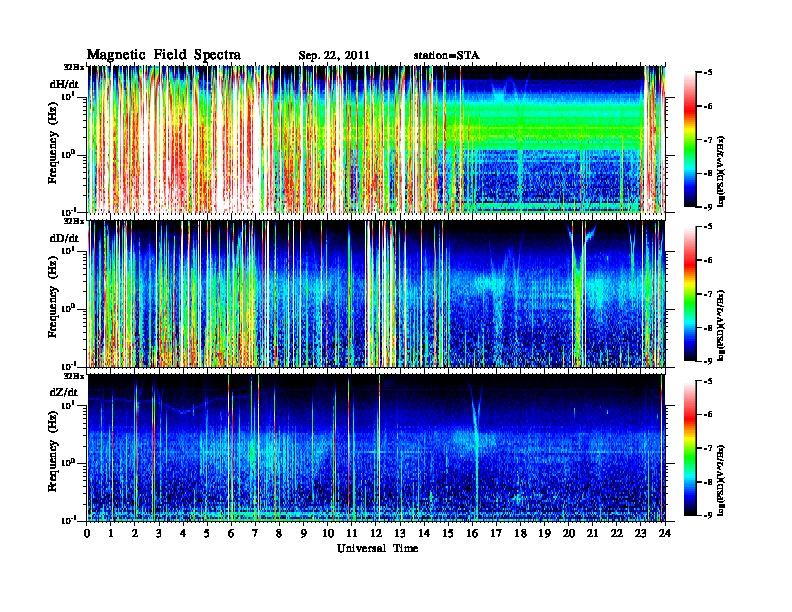
Task: Click hour "20" on the Universal Time axis
Action: click(x=569, y=533)
